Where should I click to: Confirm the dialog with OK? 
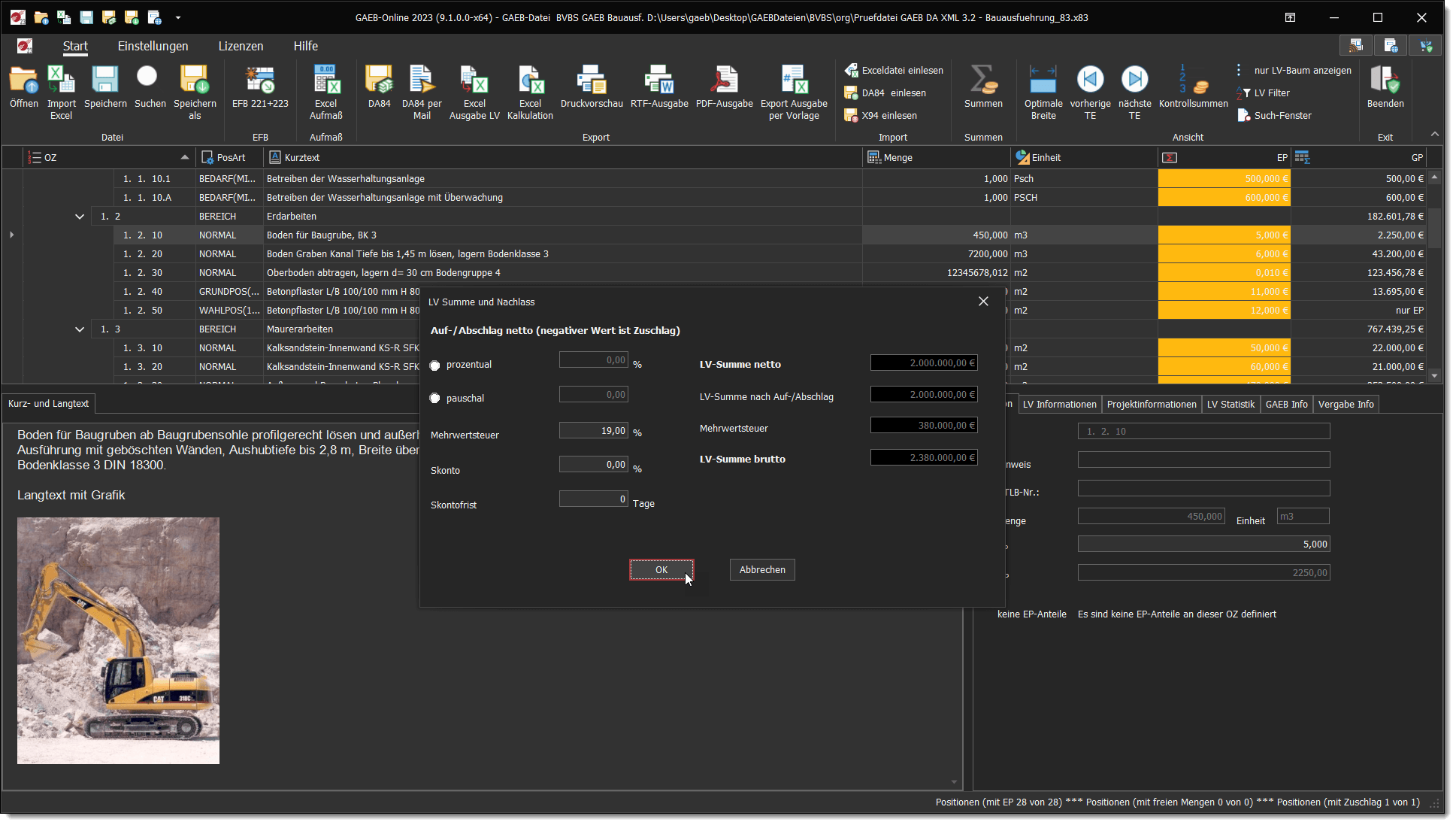point(661,569)
